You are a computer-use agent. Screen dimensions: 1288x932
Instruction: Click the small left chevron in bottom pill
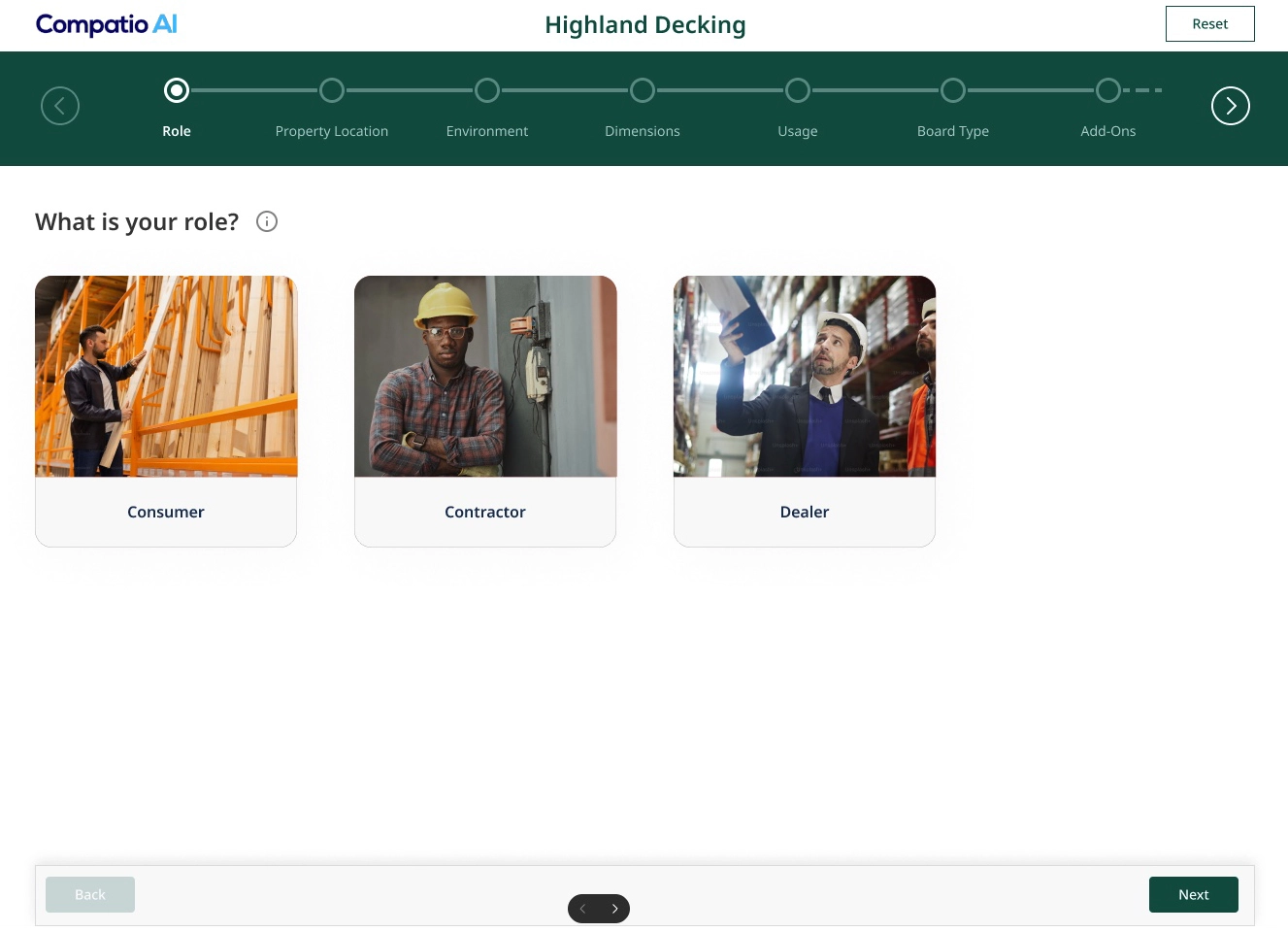[x=582, y=909]
